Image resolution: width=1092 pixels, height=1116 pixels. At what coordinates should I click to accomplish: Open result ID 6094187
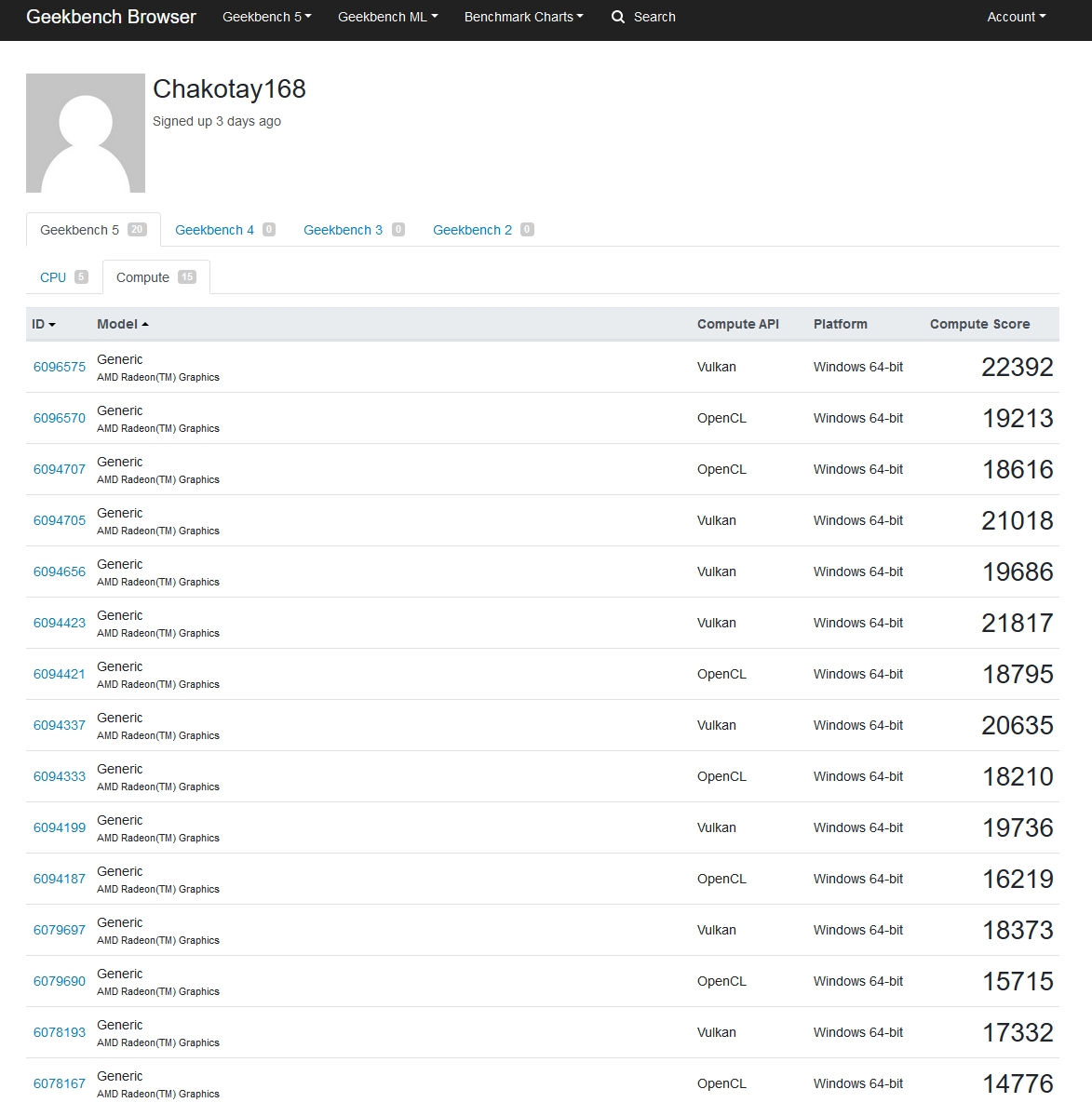pos(59,880)
